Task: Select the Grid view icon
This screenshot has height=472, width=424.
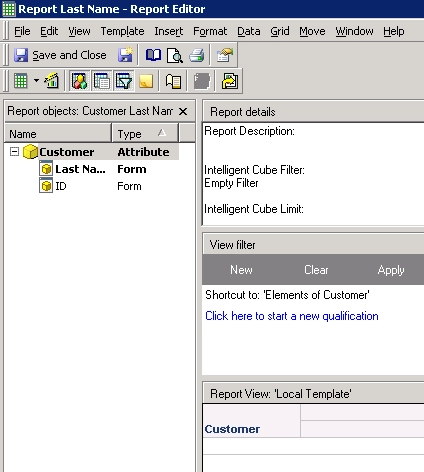Action: (21, 81)
